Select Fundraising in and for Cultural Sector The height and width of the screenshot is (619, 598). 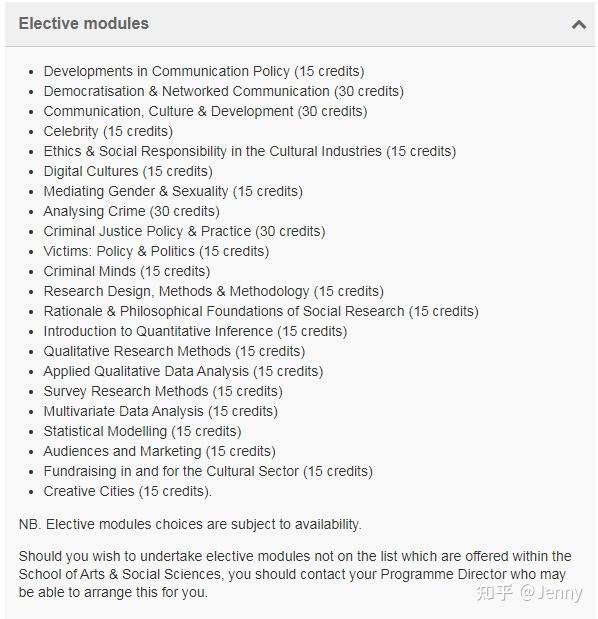coord(208,471)
